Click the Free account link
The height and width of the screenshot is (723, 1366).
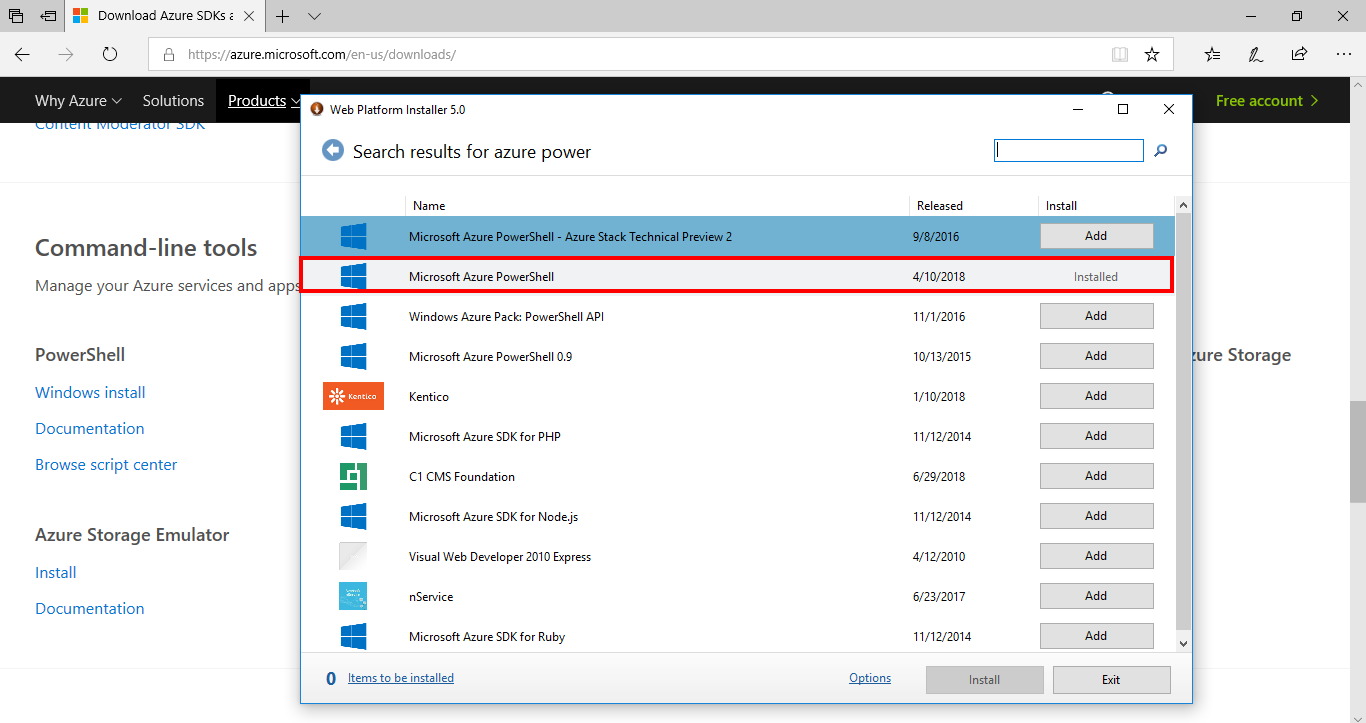pos(1267,101)
